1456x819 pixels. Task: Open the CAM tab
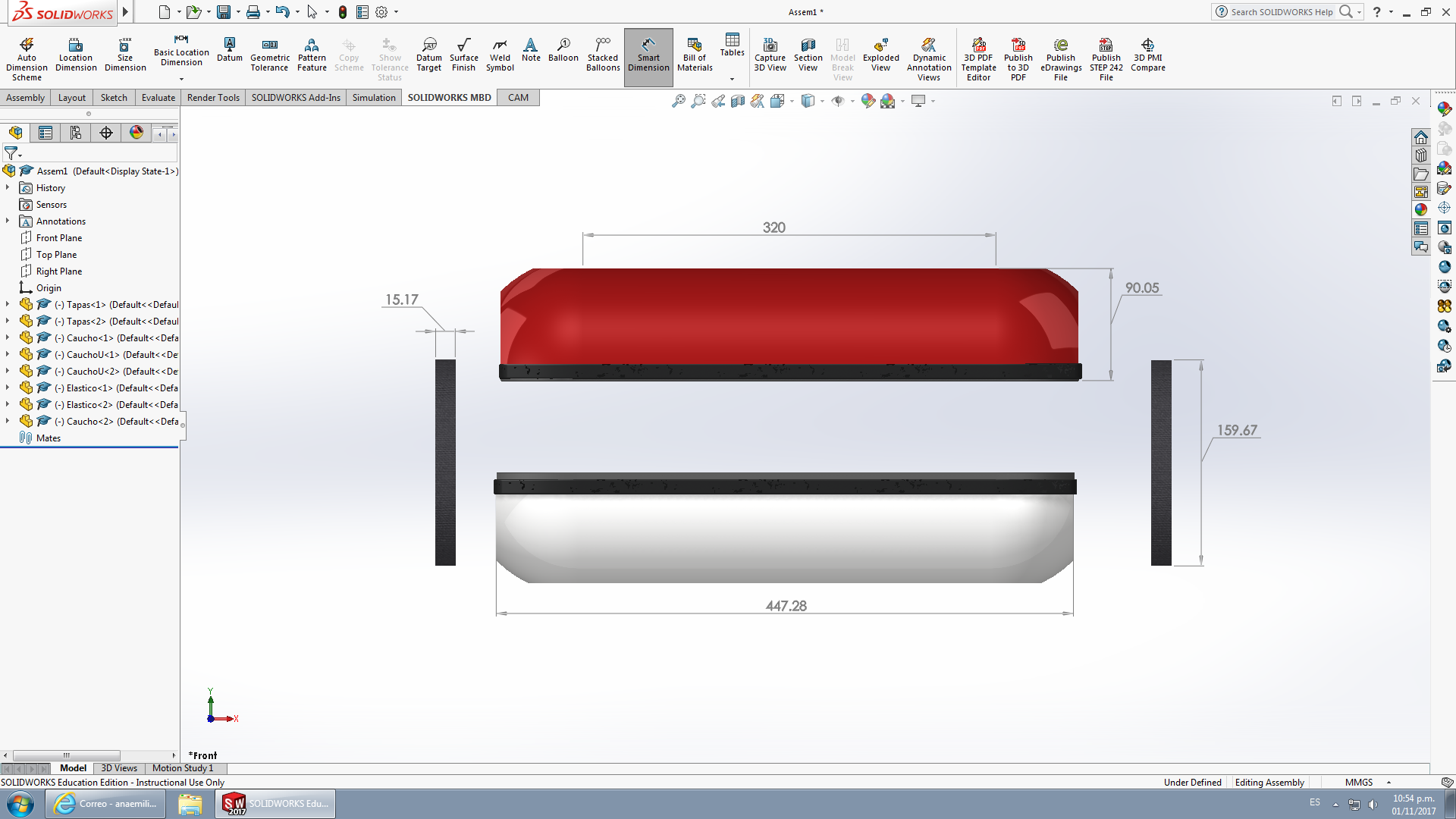[519, 98]
